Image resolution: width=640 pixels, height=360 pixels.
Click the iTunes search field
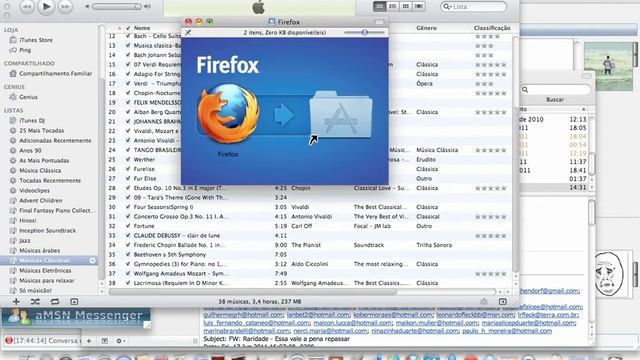pos(474,7)
